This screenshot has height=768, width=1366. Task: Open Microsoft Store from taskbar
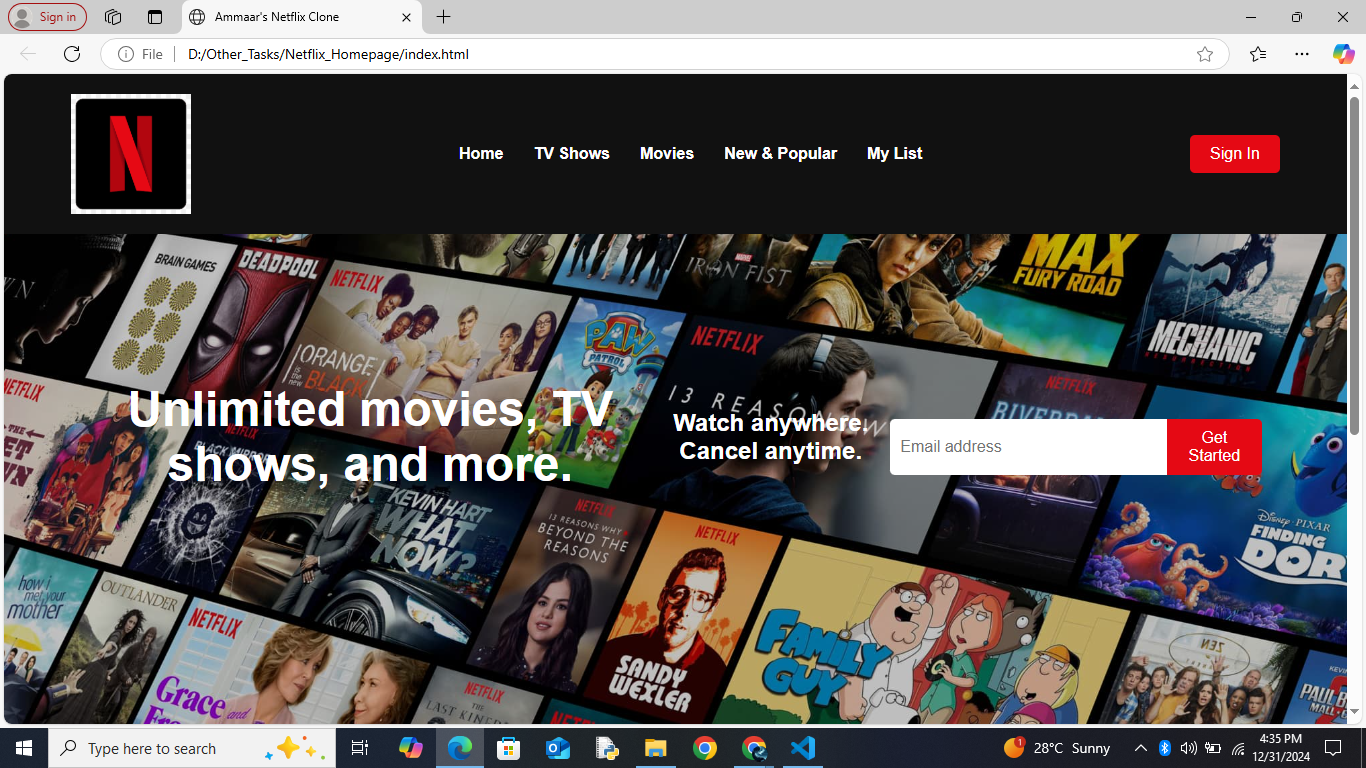tap(509, 748)
